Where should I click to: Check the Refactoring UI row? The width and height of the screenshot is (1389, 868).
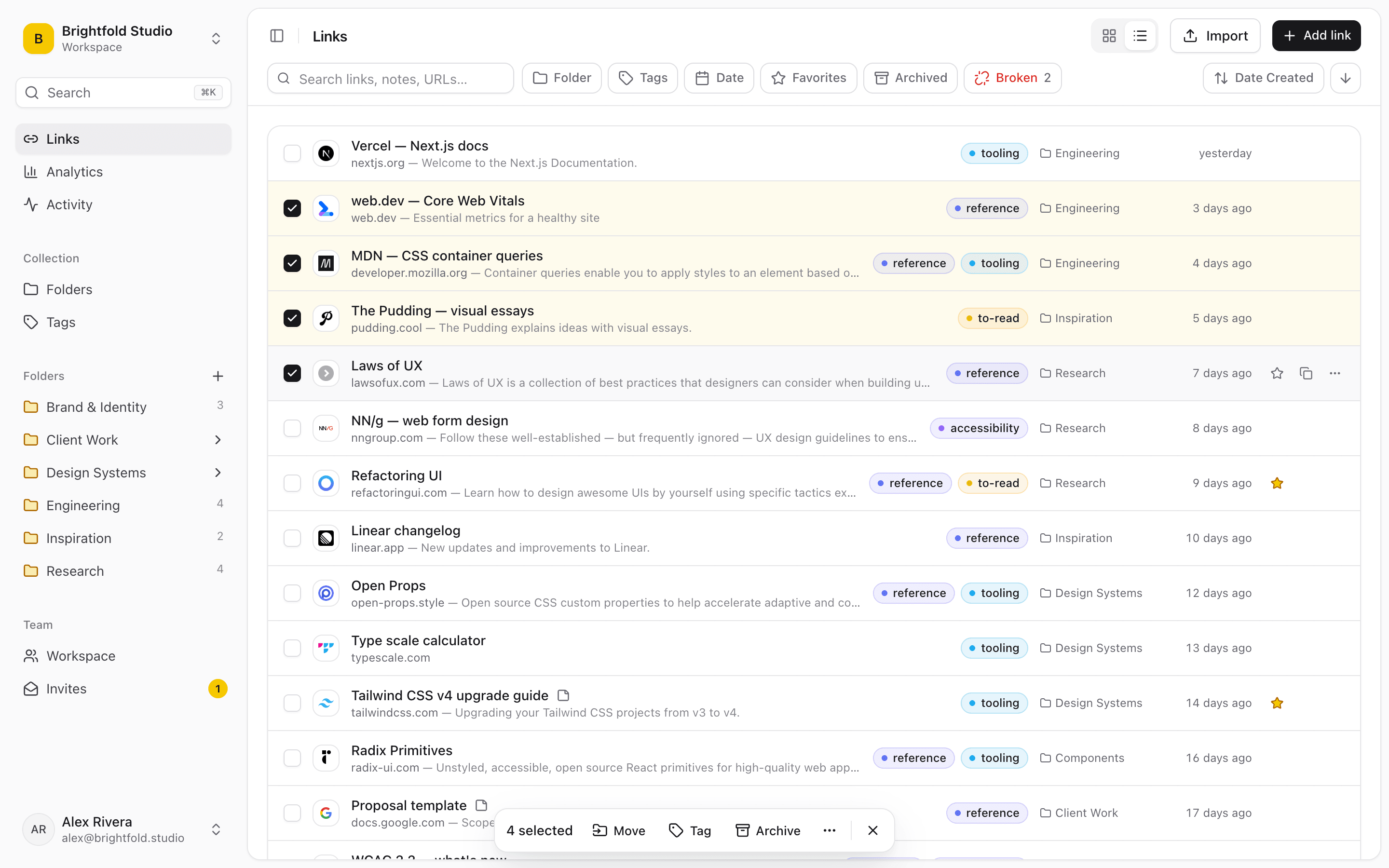tap(292, 483)
